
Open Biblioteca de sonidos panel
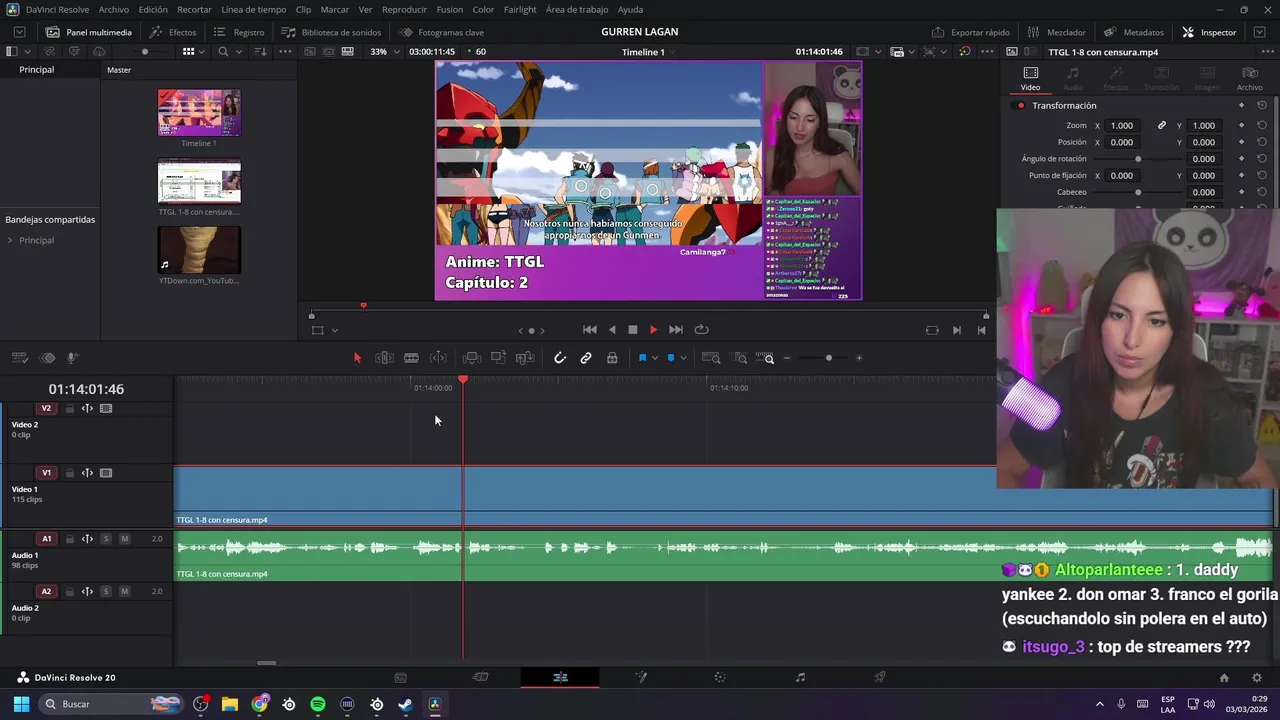(x=331, y=32)
